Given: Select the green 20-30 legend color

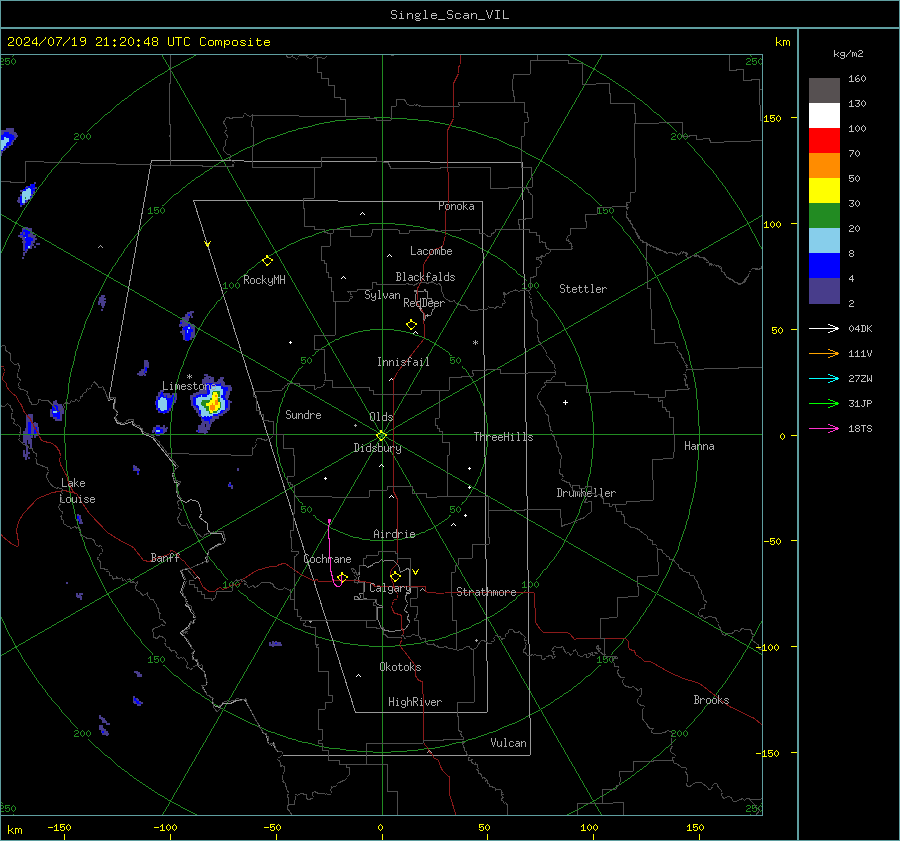Looking at the screenshot, I should point(824,216).
